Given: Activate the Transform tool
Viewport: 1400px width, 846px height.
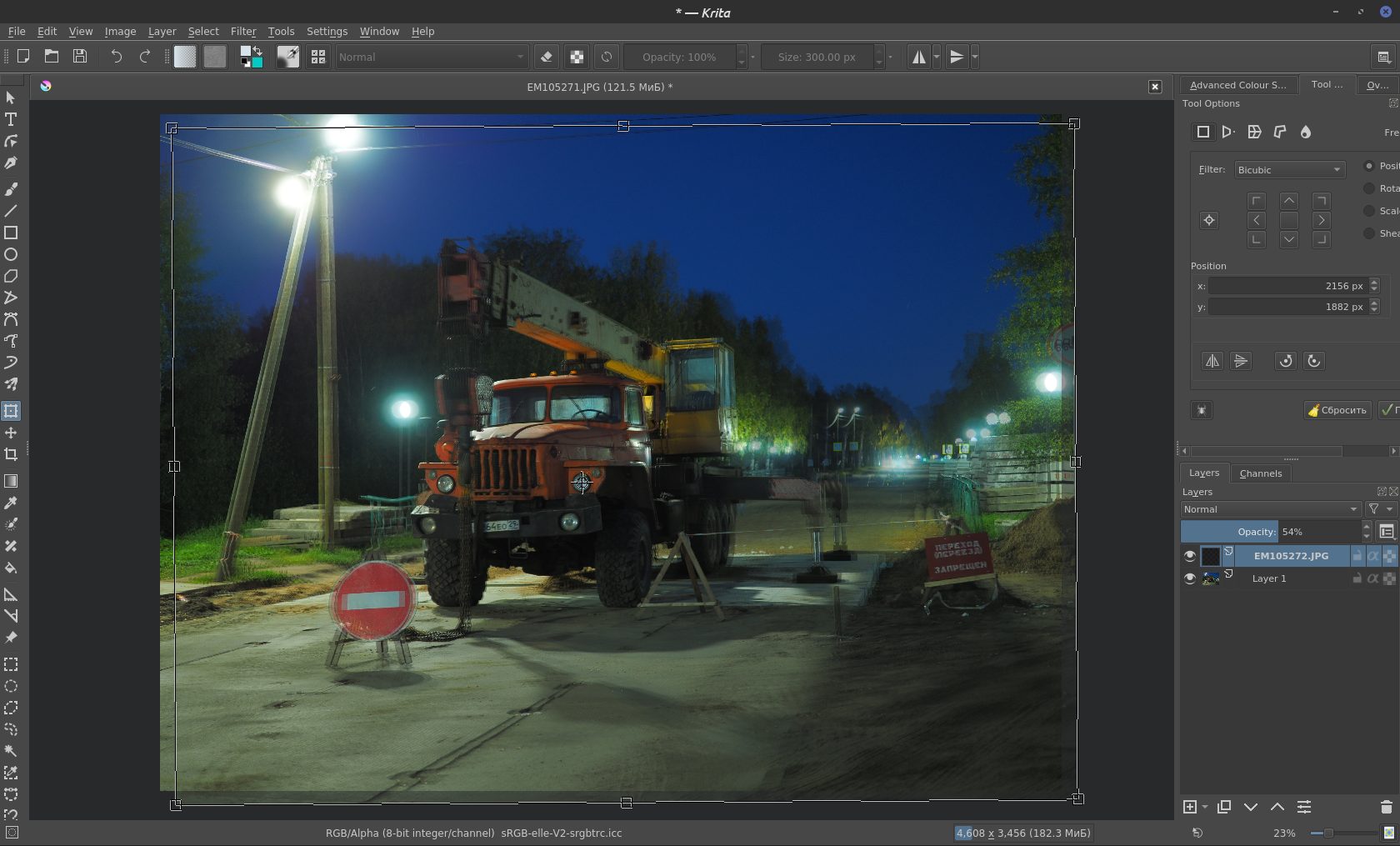Looking at the screenshot, I should coord(11,411).
